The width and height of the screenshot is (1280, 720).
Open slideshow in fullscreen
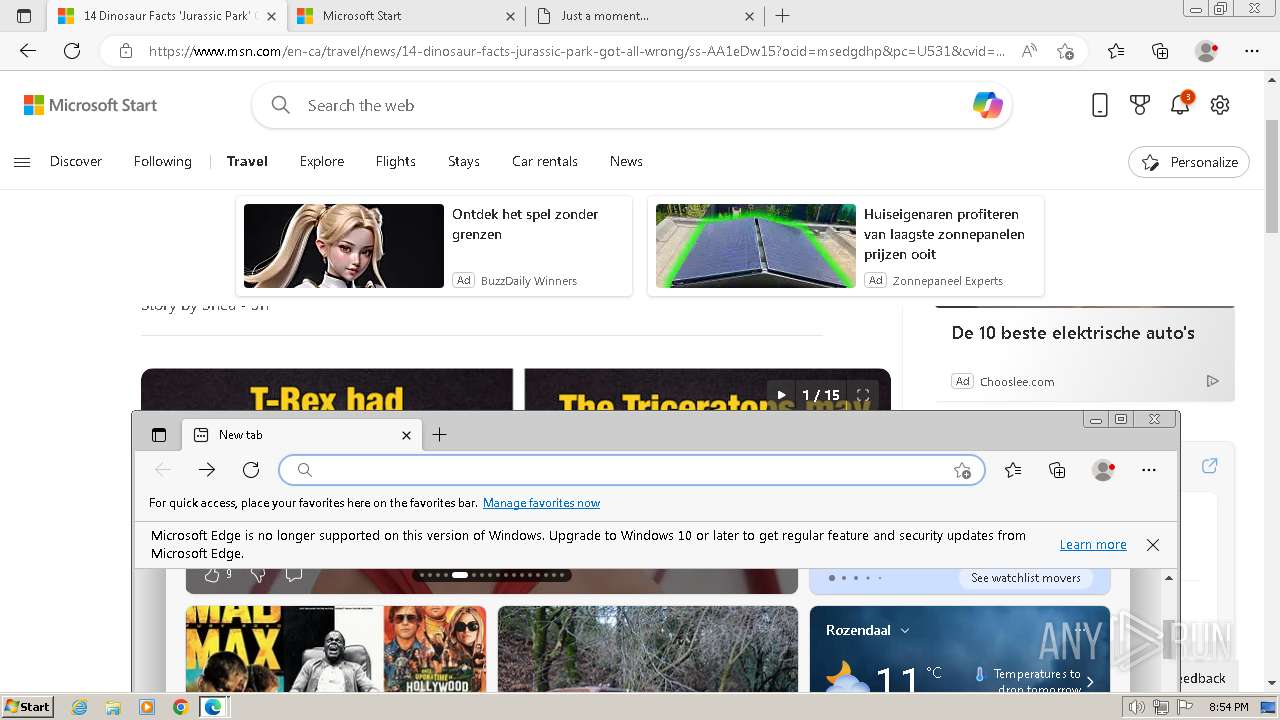coord(863,395)
